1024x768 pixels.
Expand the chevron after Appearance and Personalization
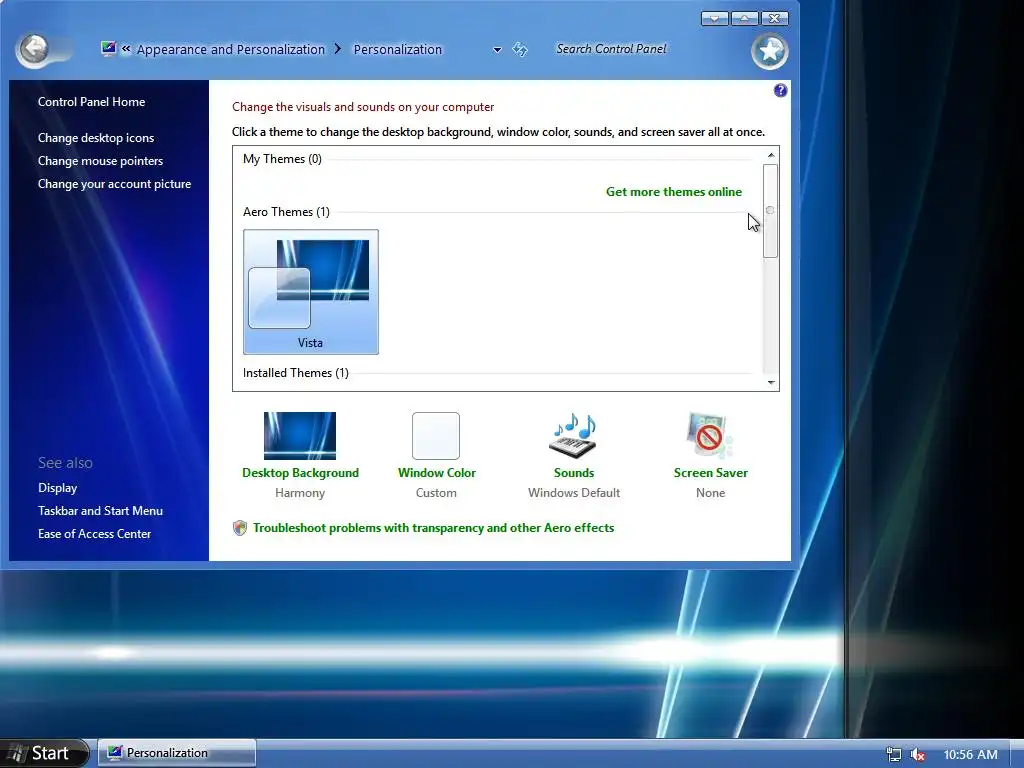point(338,49)
